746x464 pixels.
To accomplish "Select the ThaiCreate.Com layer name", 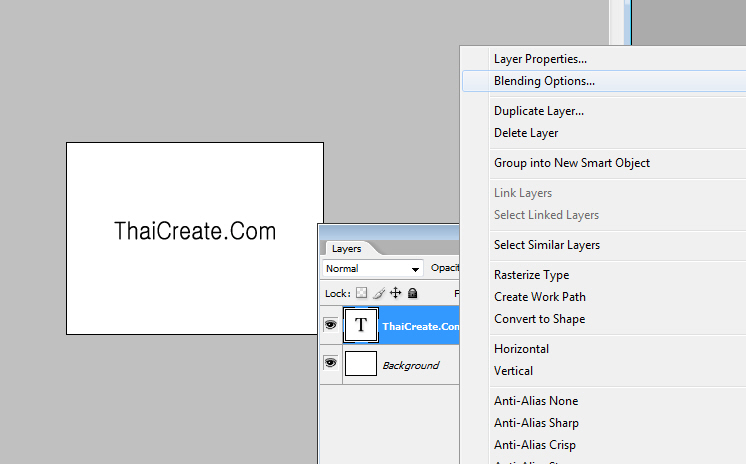I will coord(421,326).
